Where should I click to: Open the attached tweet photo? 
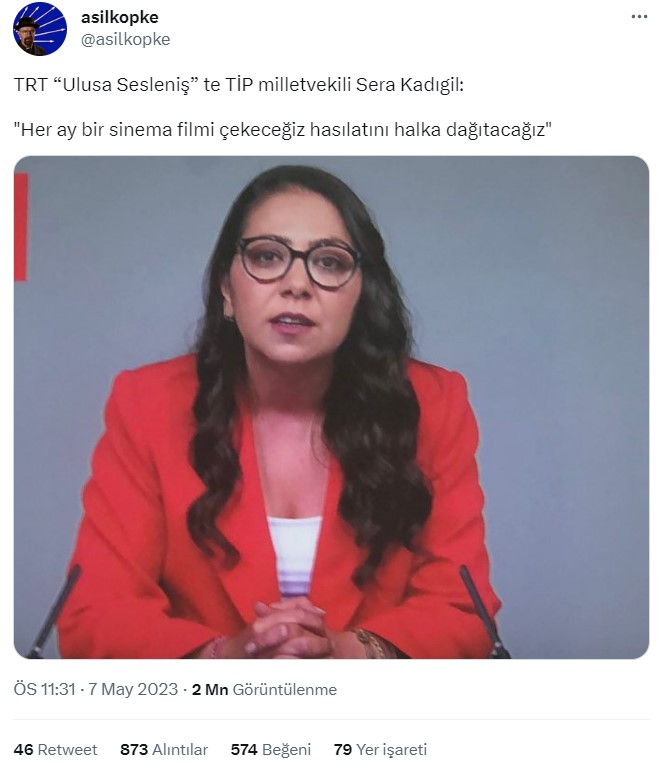[331, 407]
